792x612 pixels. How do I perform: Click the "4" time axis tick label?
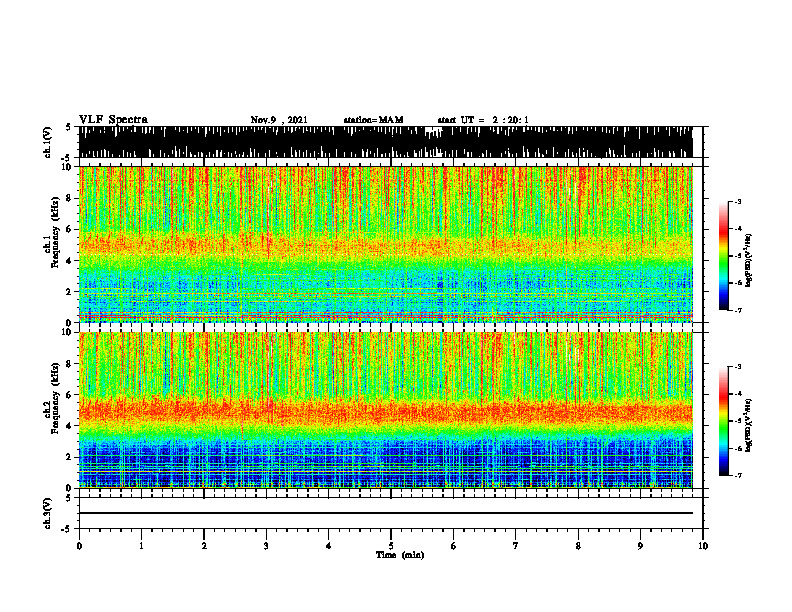(329, 546)
